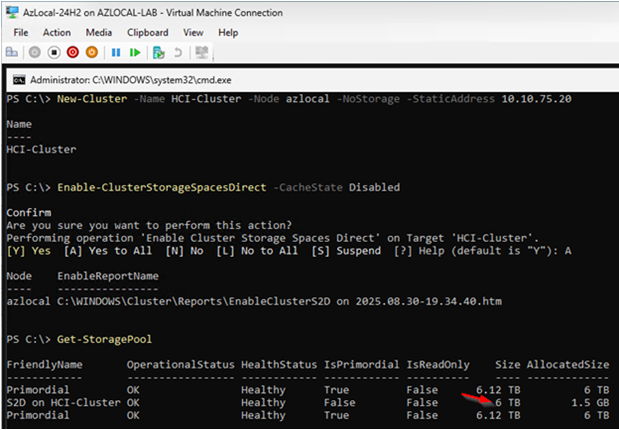Open the View menu
This screenshot has height=430, width=619.
pyautogui.click(x=193, y=32)
